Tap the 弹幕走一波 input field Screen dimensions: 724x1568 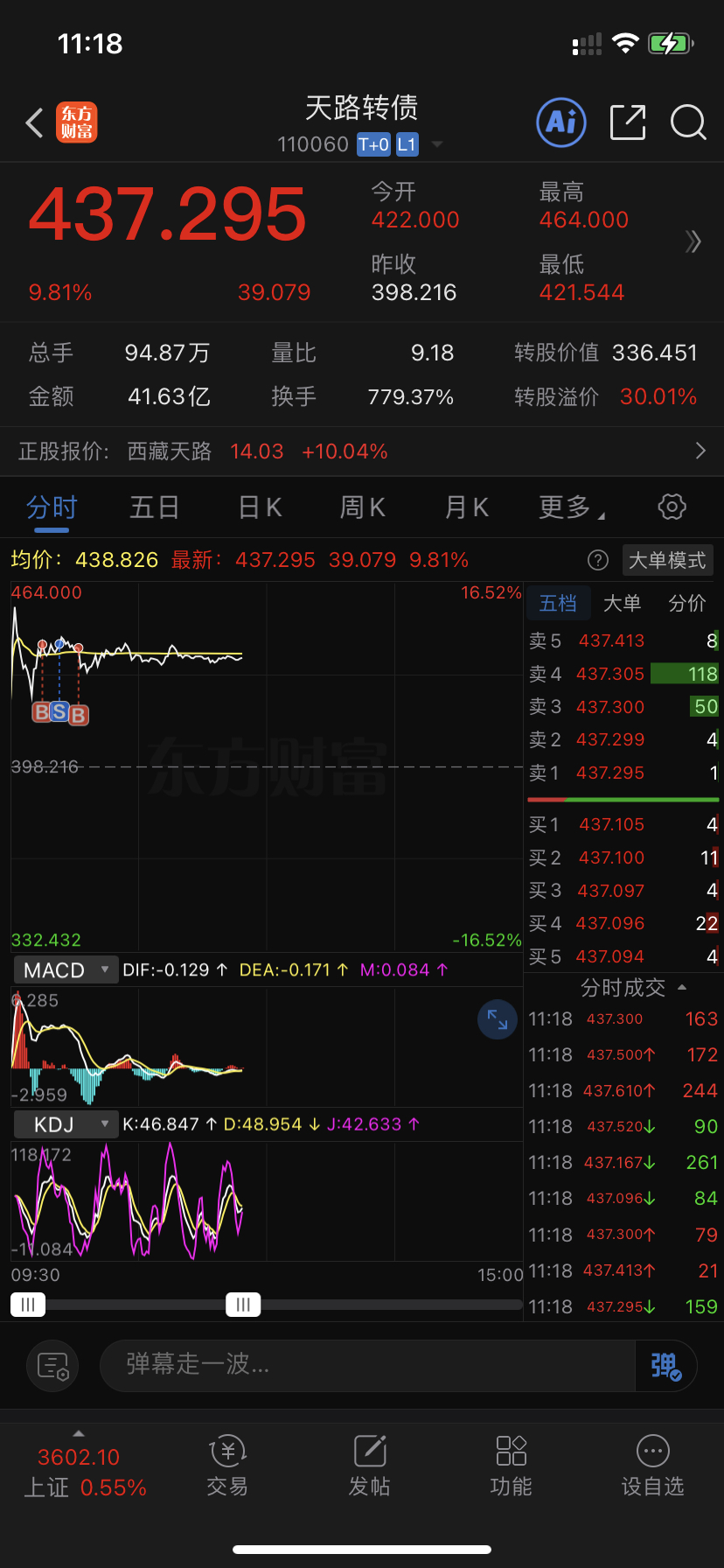(367, 1365)
